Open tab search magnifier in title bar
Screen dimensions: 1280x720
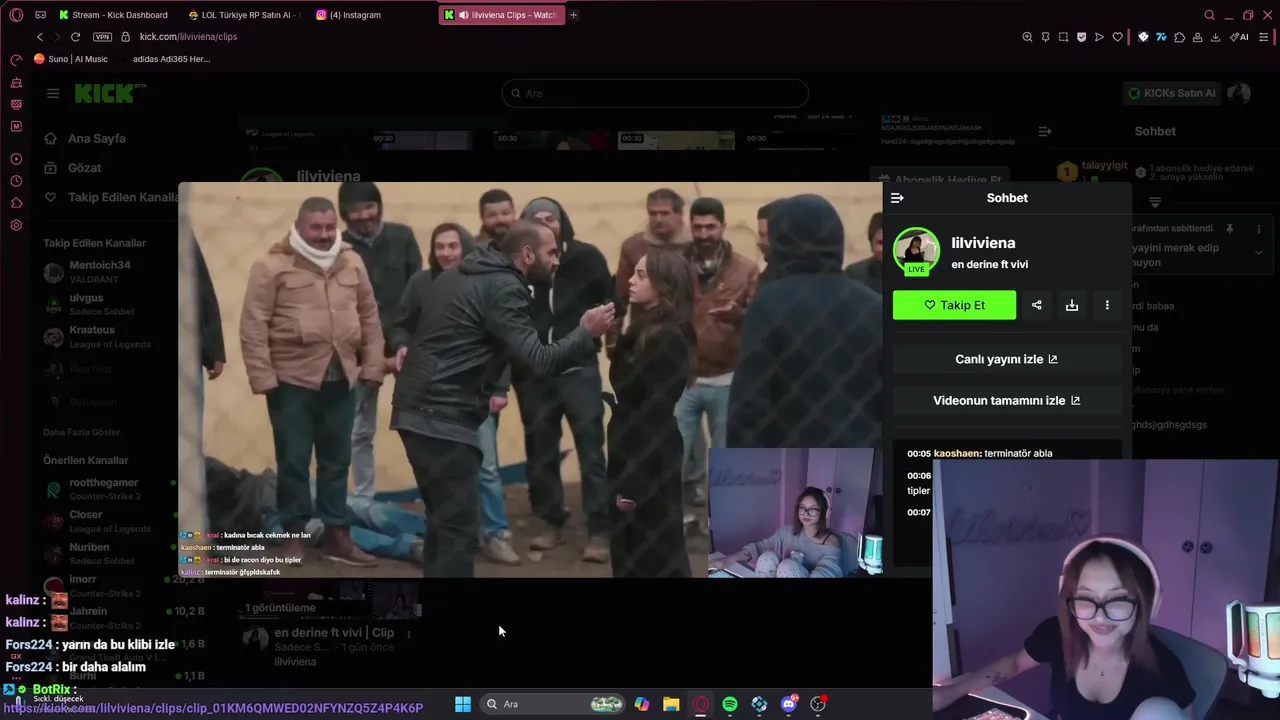tap(1210, 15)
